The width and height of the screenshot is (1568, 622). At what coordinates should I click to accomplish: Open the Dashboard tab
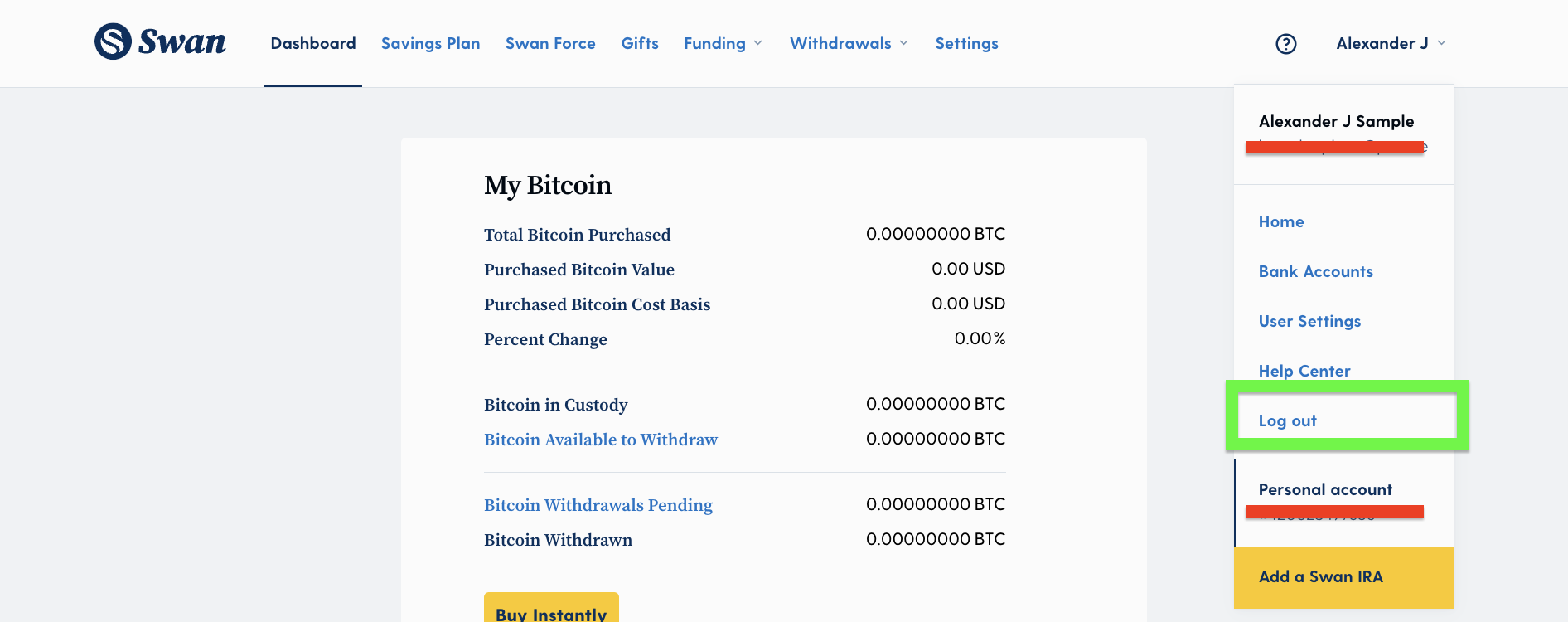313,43
